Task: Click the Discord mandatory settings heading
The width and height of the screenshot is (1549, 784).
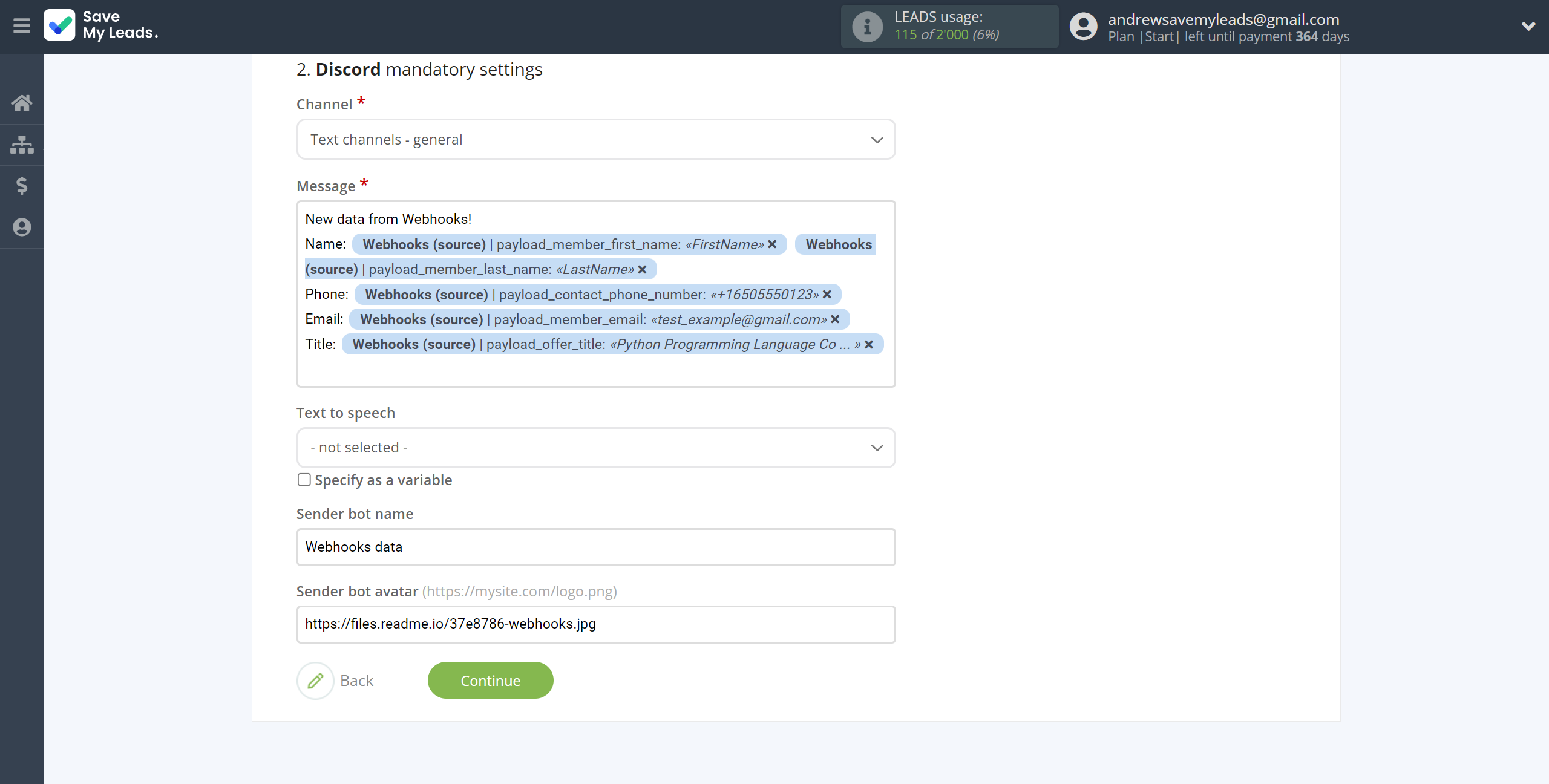Action: click(419, 70)
